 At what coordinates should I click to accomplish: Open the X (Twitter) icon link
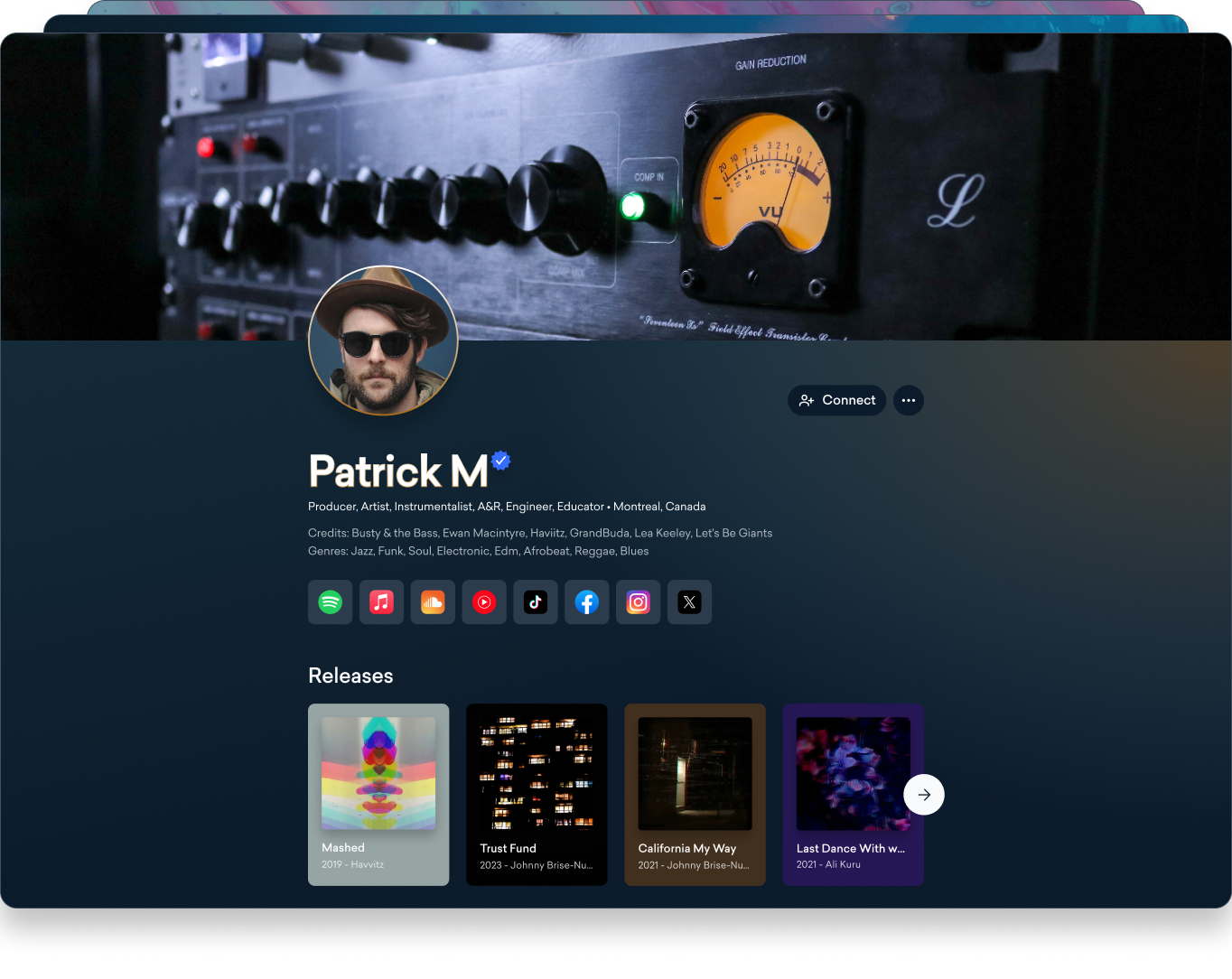689,602
